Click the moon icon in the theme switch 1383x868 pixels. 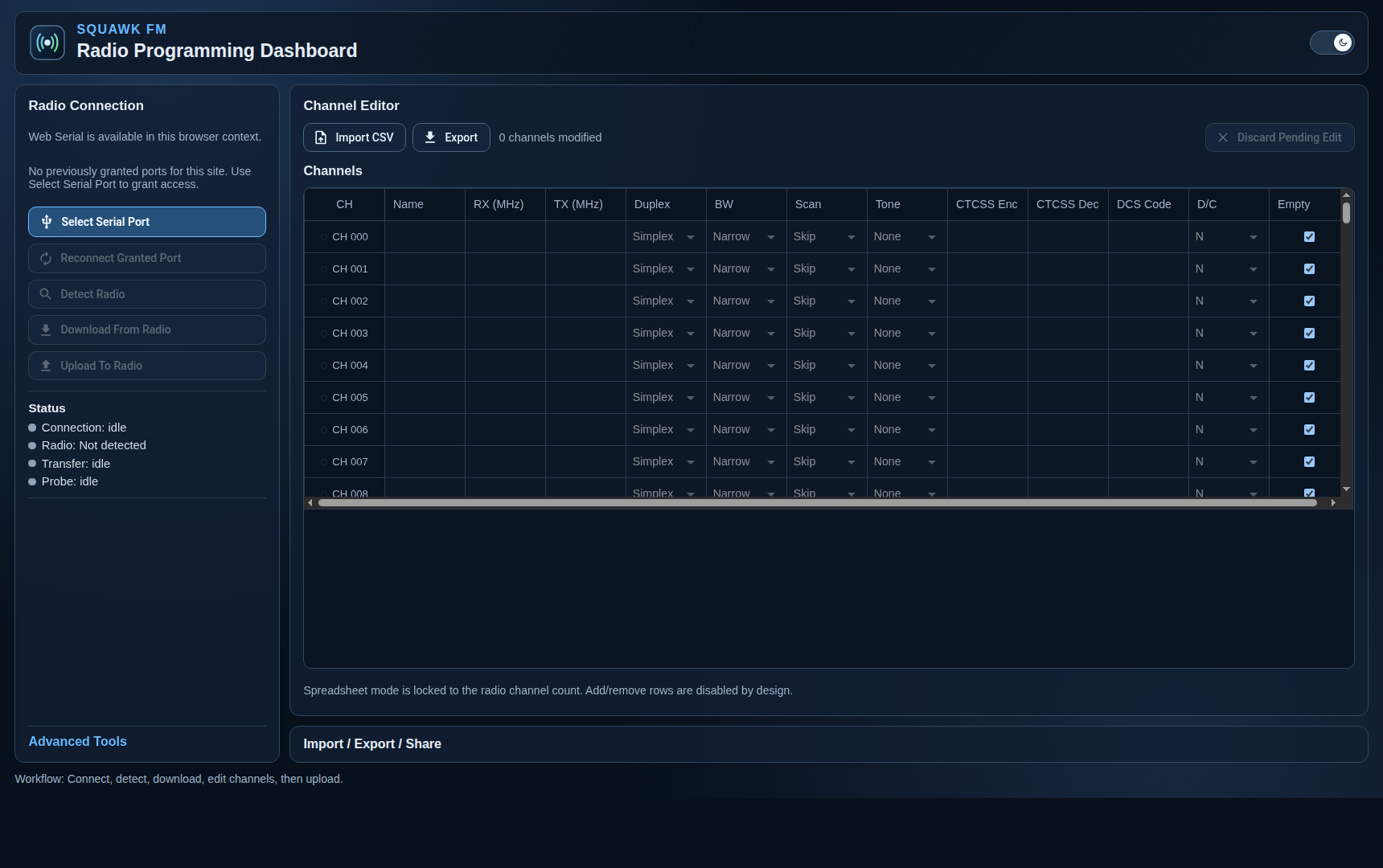coord(1343,43)
